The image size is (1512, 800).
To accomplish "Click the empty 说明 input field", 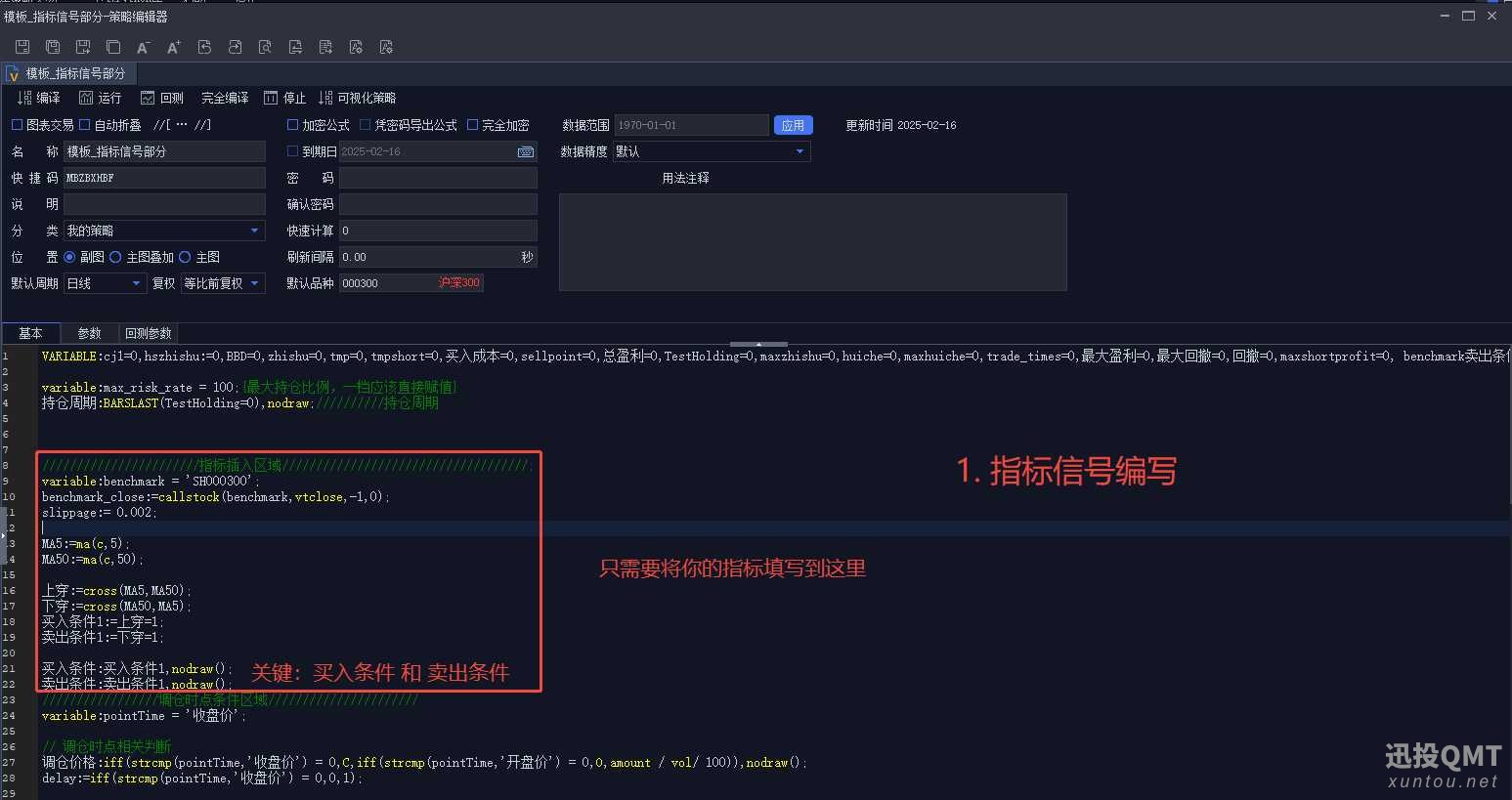I will pos(164,204).
